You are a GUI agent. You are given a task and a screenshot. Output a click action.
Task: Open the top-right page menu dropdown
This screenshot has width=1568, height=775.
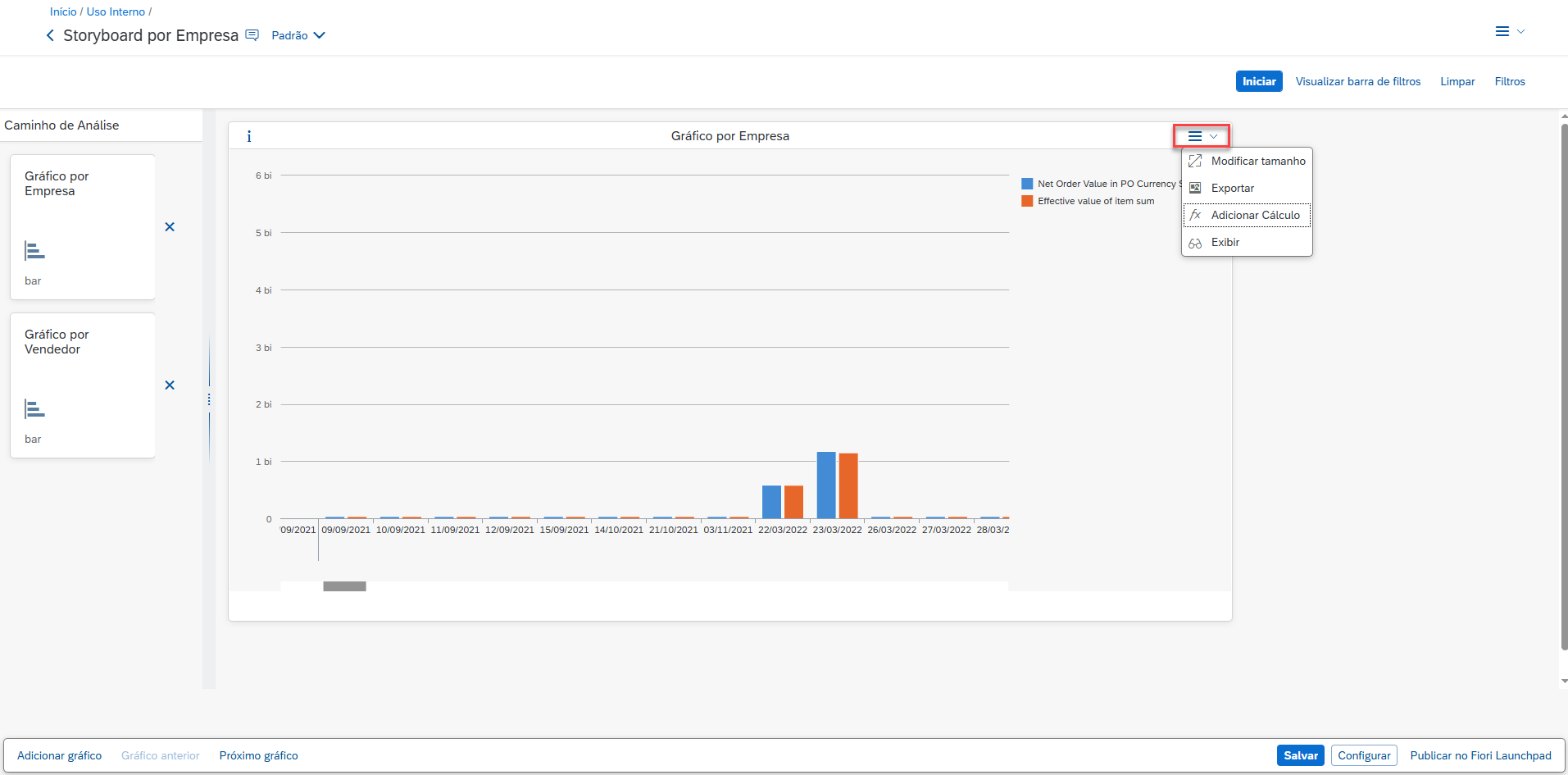pos(1509,32)
